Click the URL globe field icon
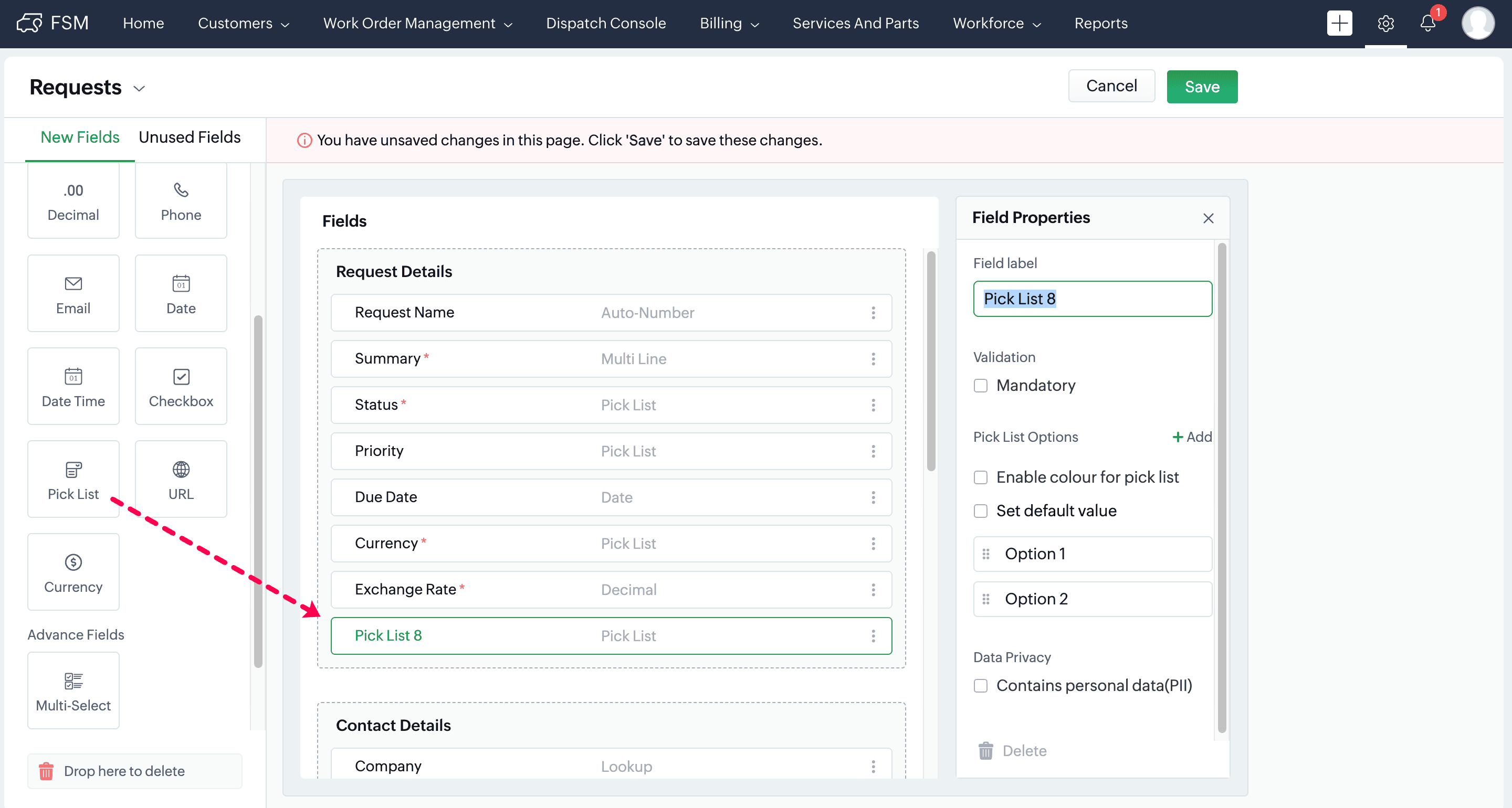This screenshot has width=1512, height=808. coord(181,470)
